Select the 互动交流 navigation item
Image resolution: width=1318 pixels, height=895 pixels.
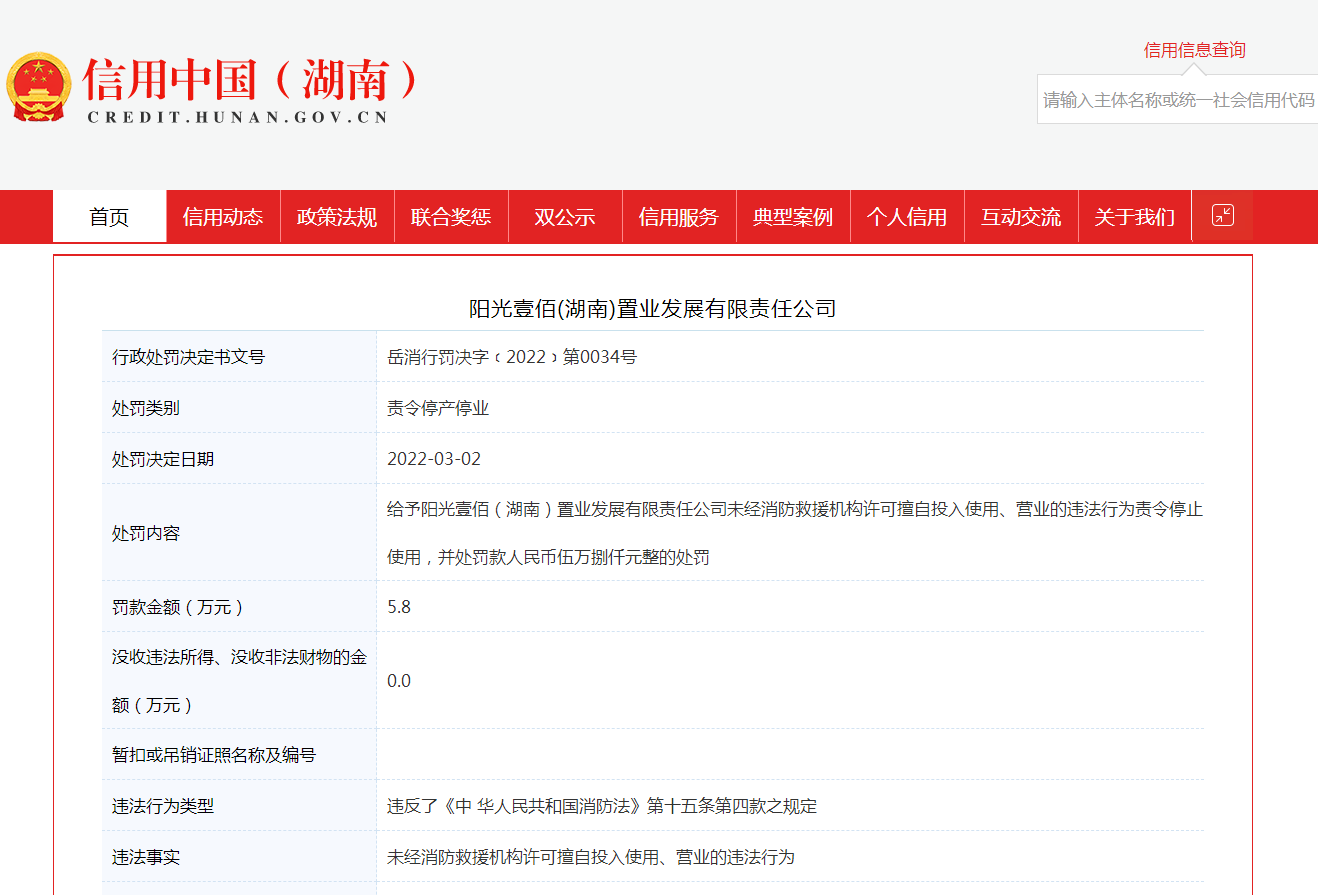(x=1021, y=217)
